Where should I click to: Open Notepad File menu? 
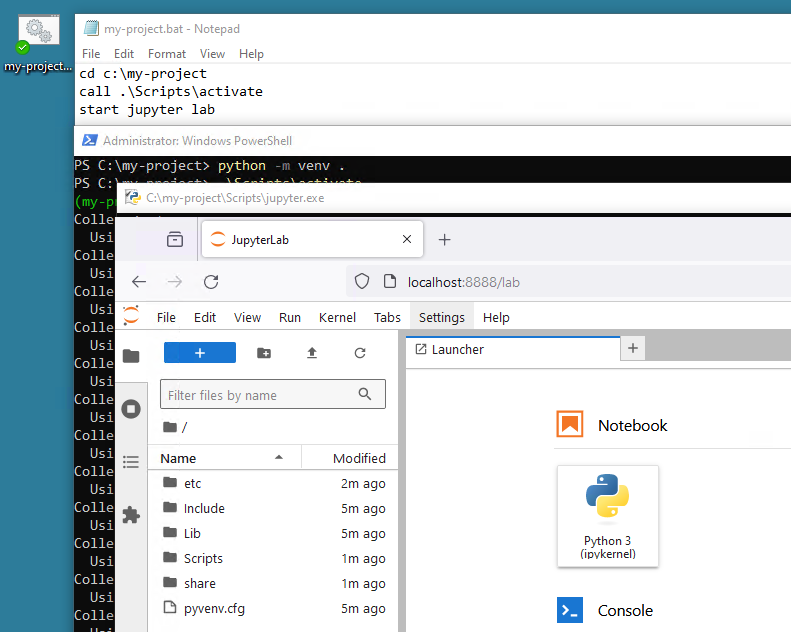click(91, 53)
